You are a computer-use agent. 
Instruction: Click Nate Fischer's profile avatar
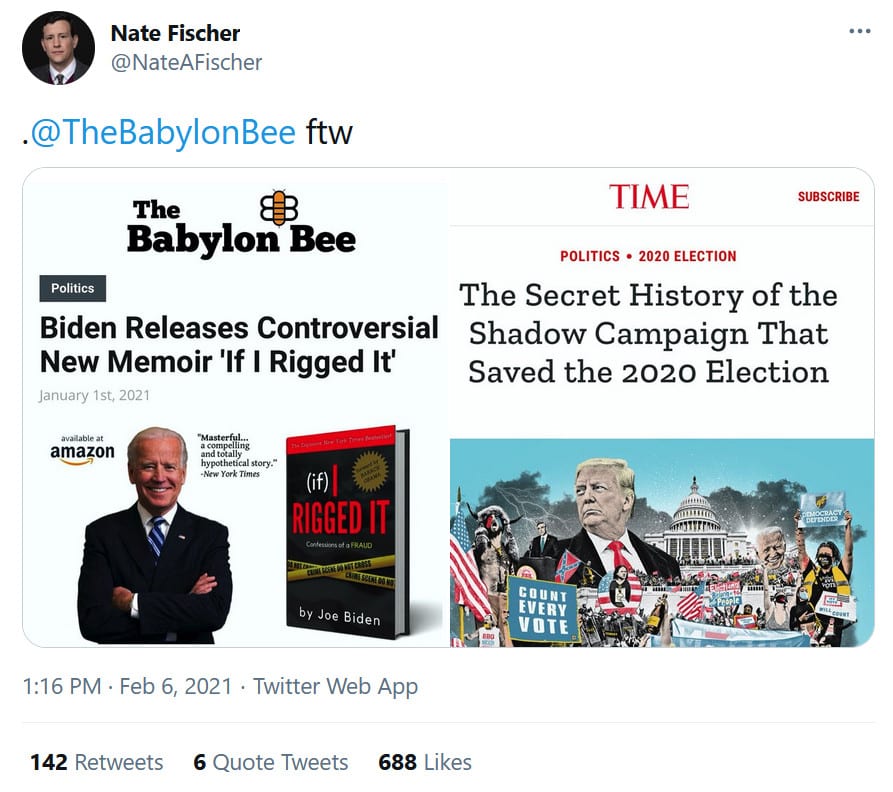pyautogui.click(x=58, y=48)
